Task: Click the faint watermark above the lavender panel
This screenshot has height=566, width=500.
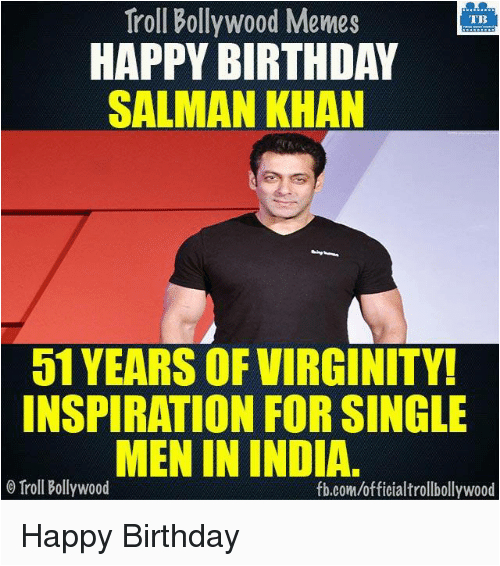Action: 472,134
